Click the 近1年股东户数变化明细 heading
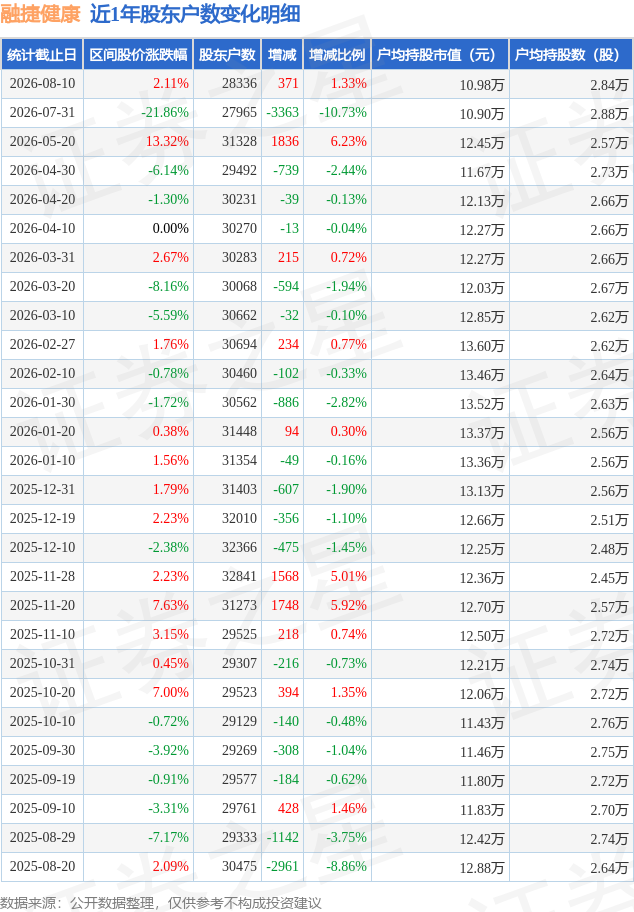Viewport: 634px width, 912px height. click(195, 14)
